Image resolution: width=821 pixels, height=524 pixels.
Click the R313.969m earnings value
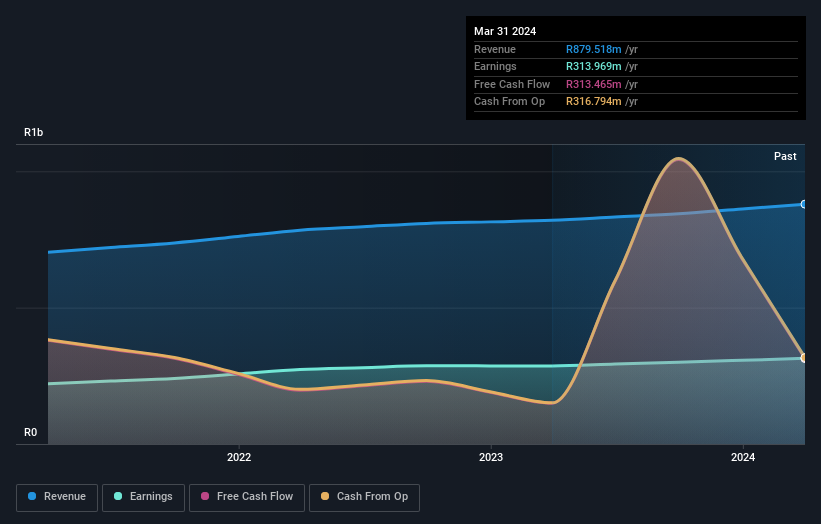593,66
